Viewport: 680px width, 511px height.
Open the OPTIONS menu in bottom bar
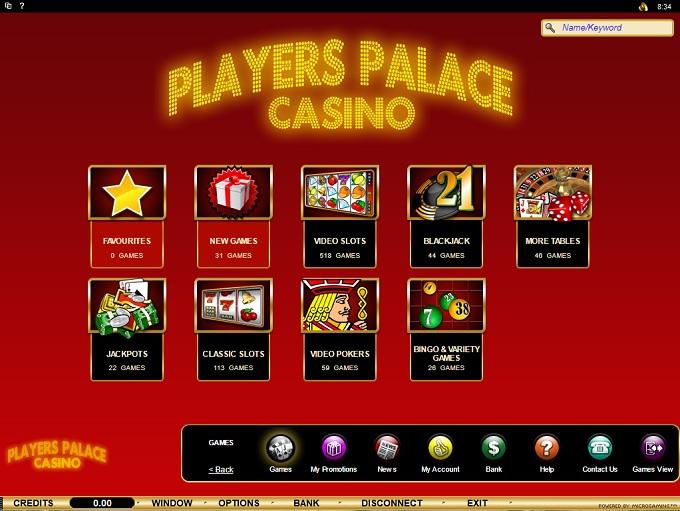coord(239,503)
